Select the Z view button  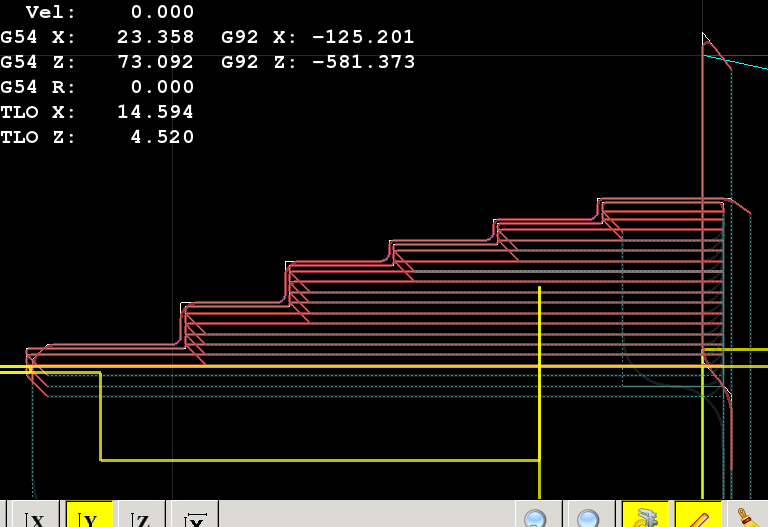pyautogui.click(x=141, y=517)
